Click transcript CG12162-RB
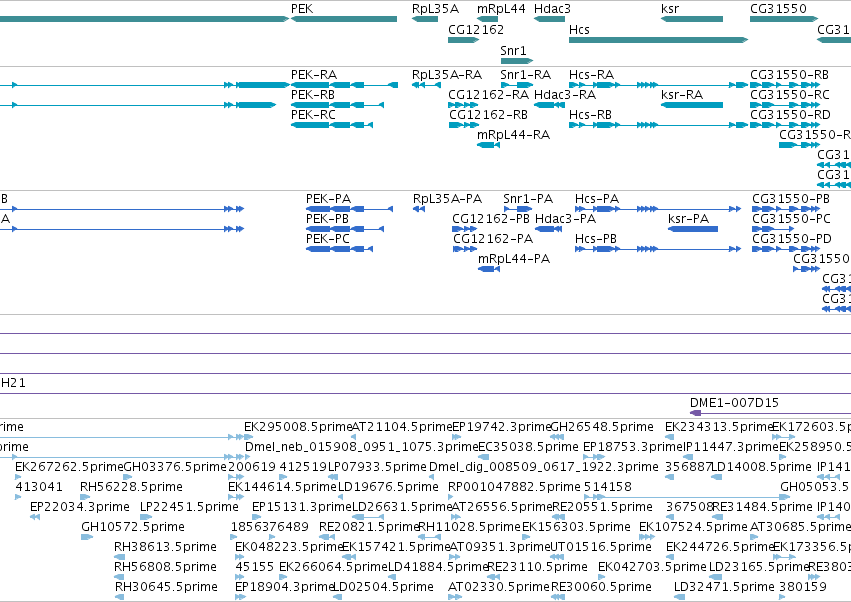The width and height of the screenshot is (851, 602). pyautogui.click(x=464, y=125)
